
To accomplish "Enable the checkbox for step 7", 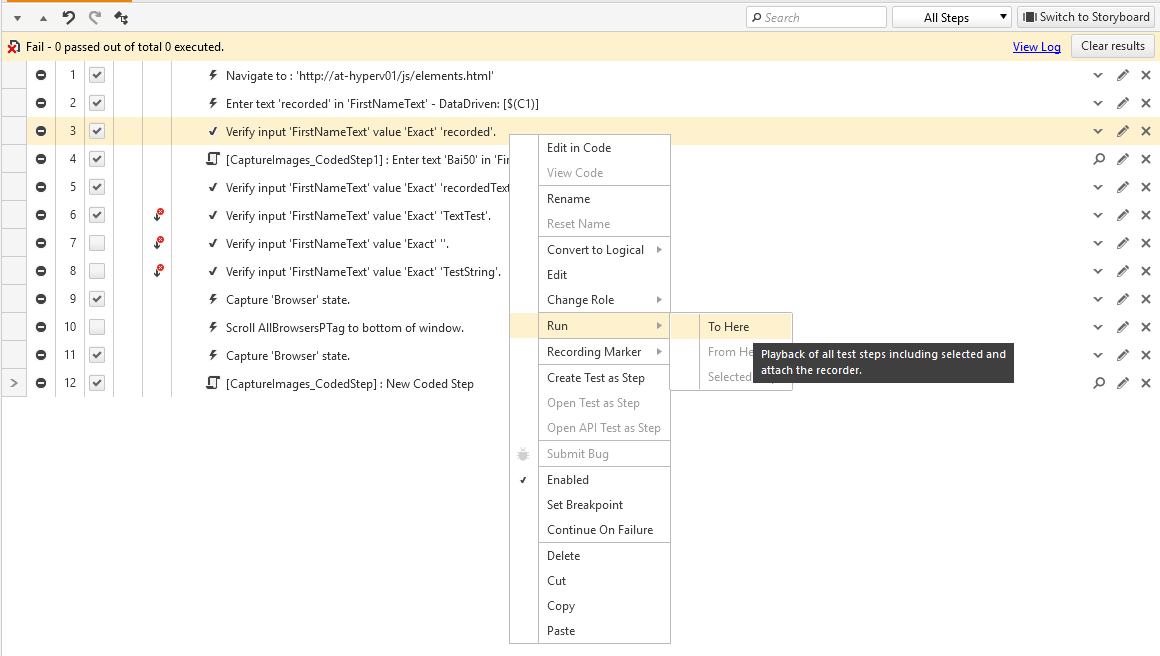I will (97, 243).
